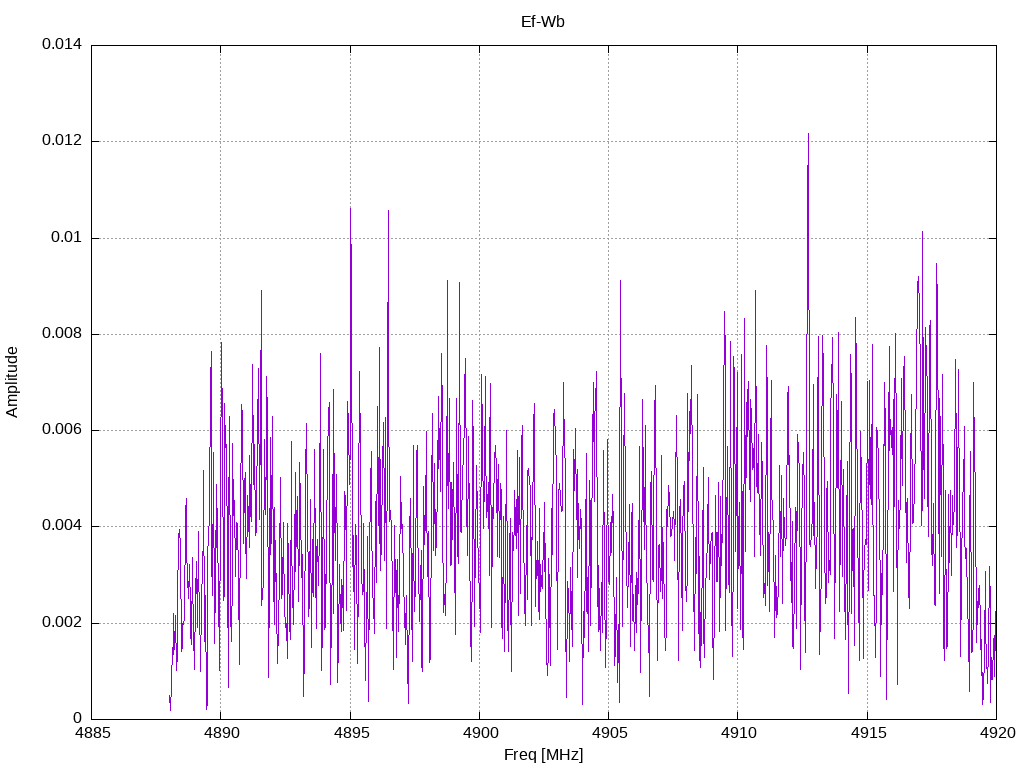The height and width of the screenshot is (768, 1024).
Task: Click y-axis tick value 0.006
Action: (62, 430)
